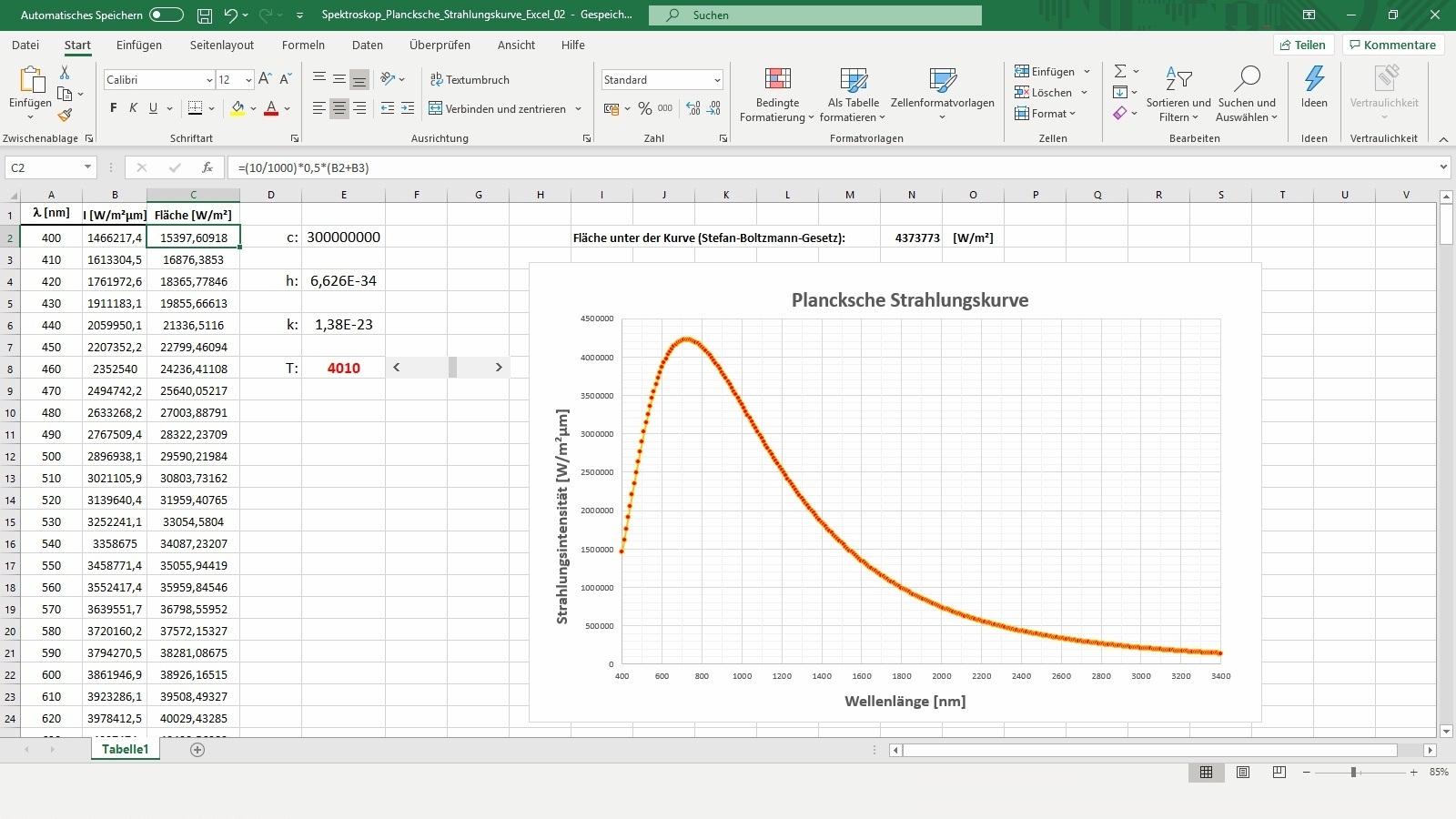Open the font color dropdown arrow

[287, 109]
